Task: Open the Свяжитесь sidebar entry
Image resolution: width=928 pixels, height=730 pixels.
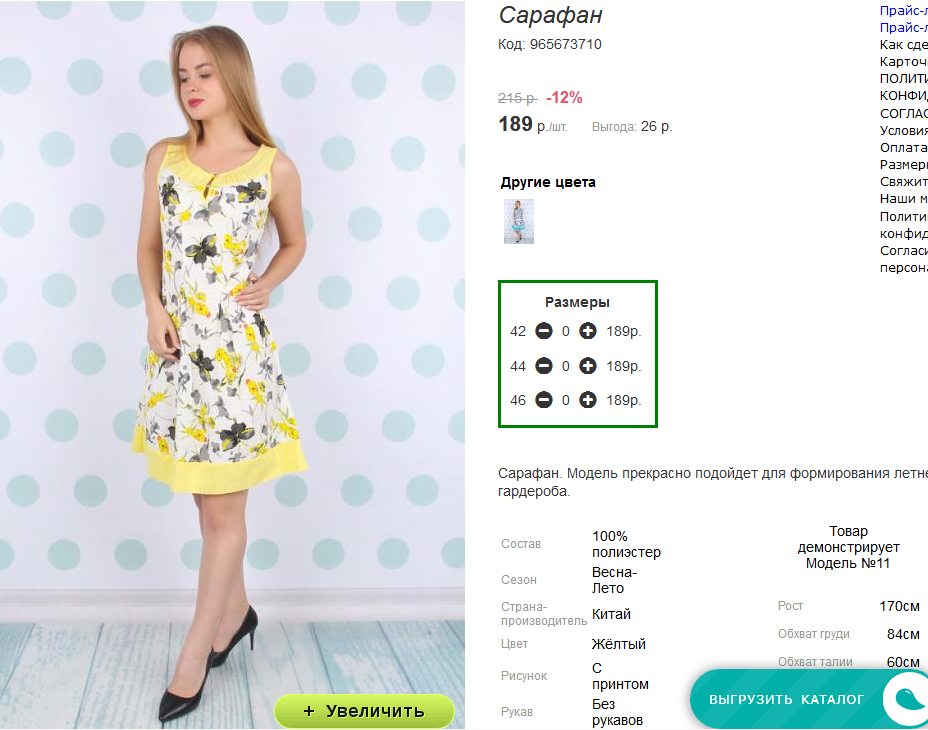Action: (x=904, y=181)
